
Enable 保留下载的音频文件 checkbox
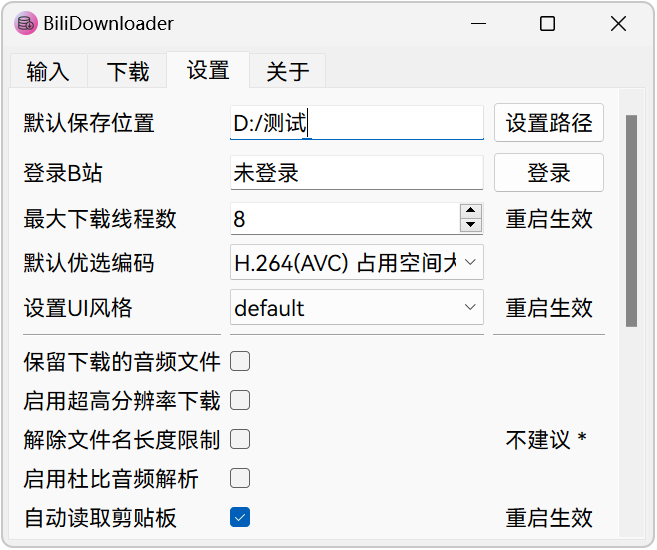[240, 362]
